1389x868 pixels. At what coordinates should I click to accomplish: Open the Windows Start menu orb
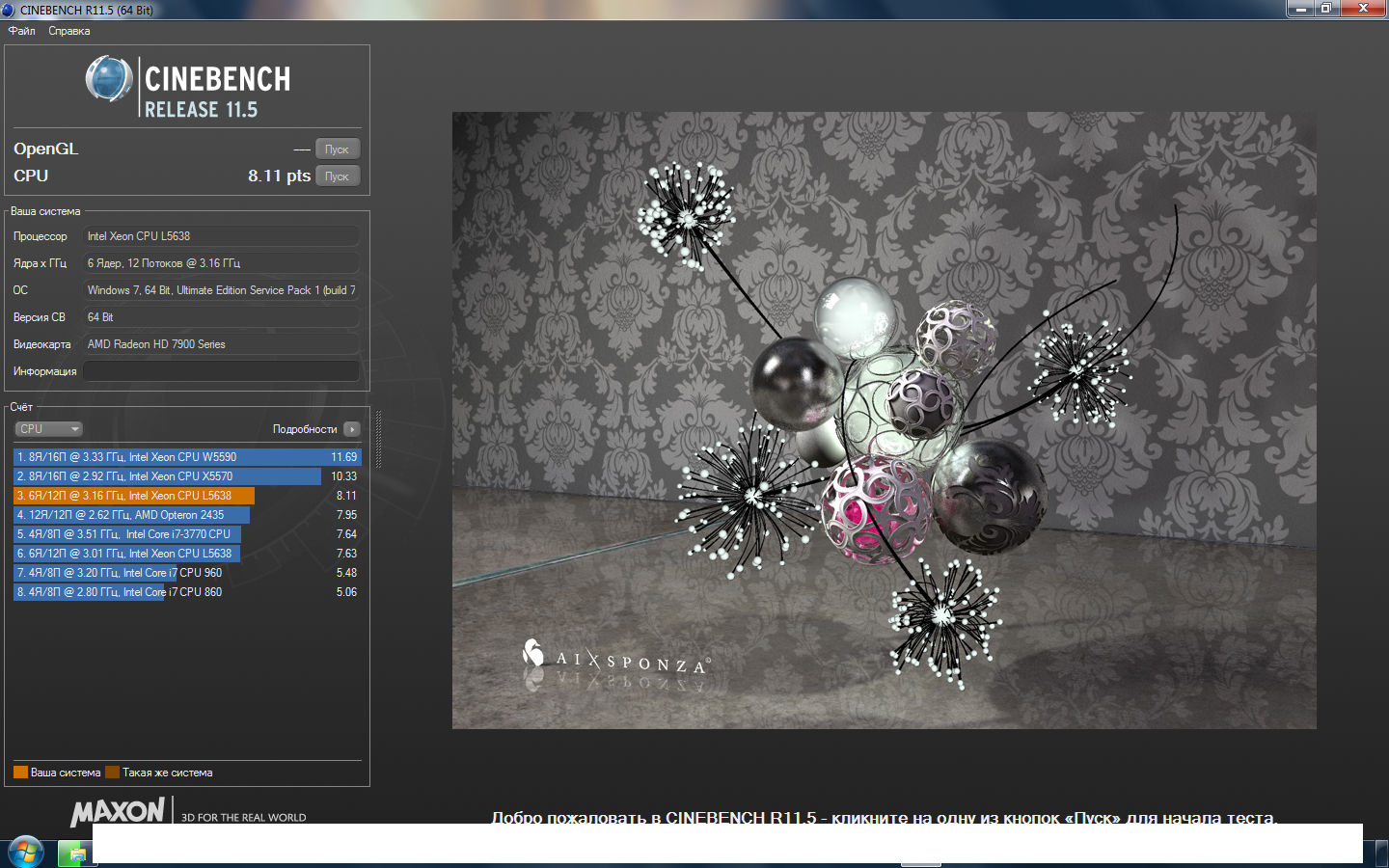pyautogui.click(x=26, y=853)
